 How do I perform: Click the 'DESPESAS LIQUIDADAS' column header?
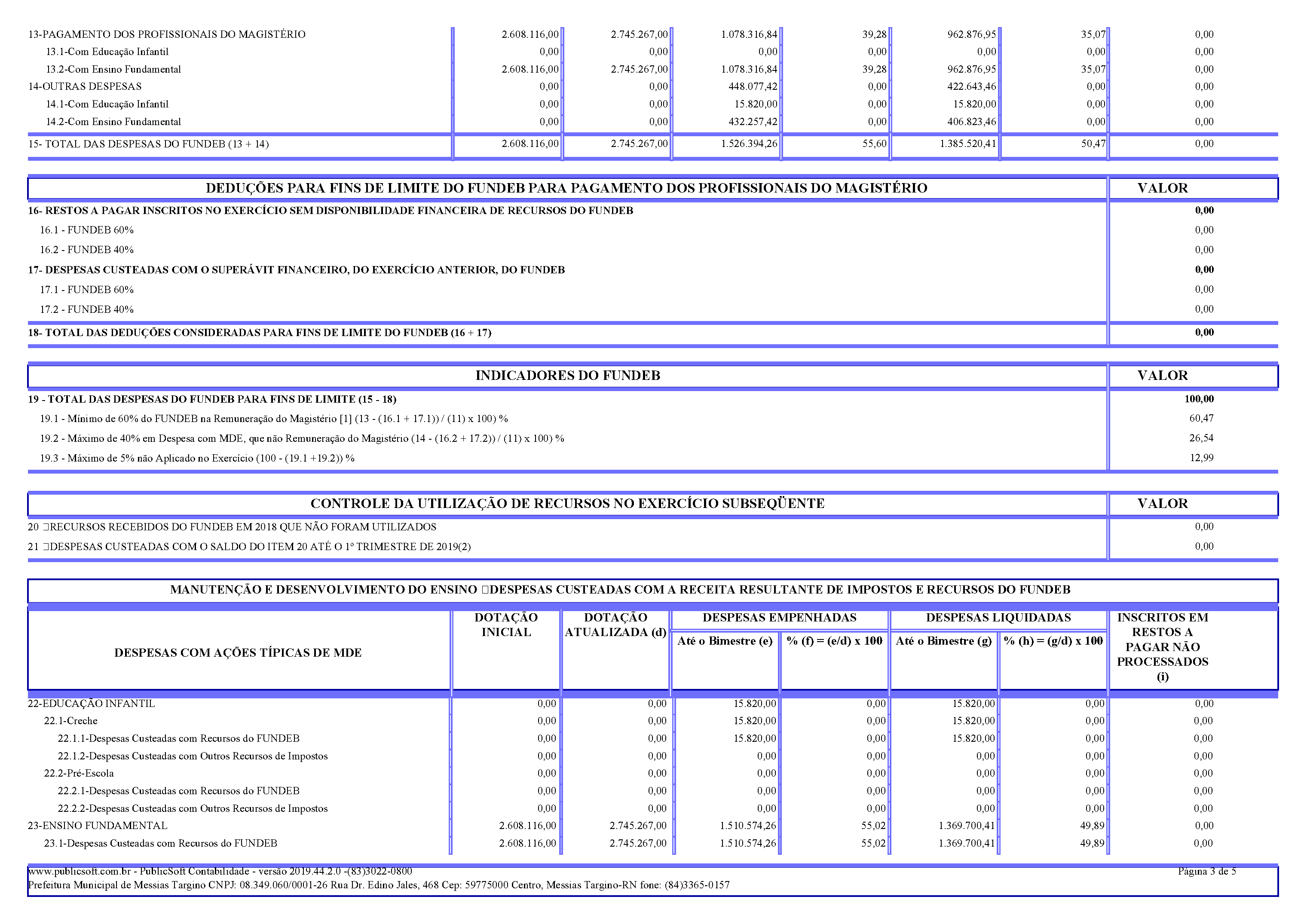(x=998, y=618)
